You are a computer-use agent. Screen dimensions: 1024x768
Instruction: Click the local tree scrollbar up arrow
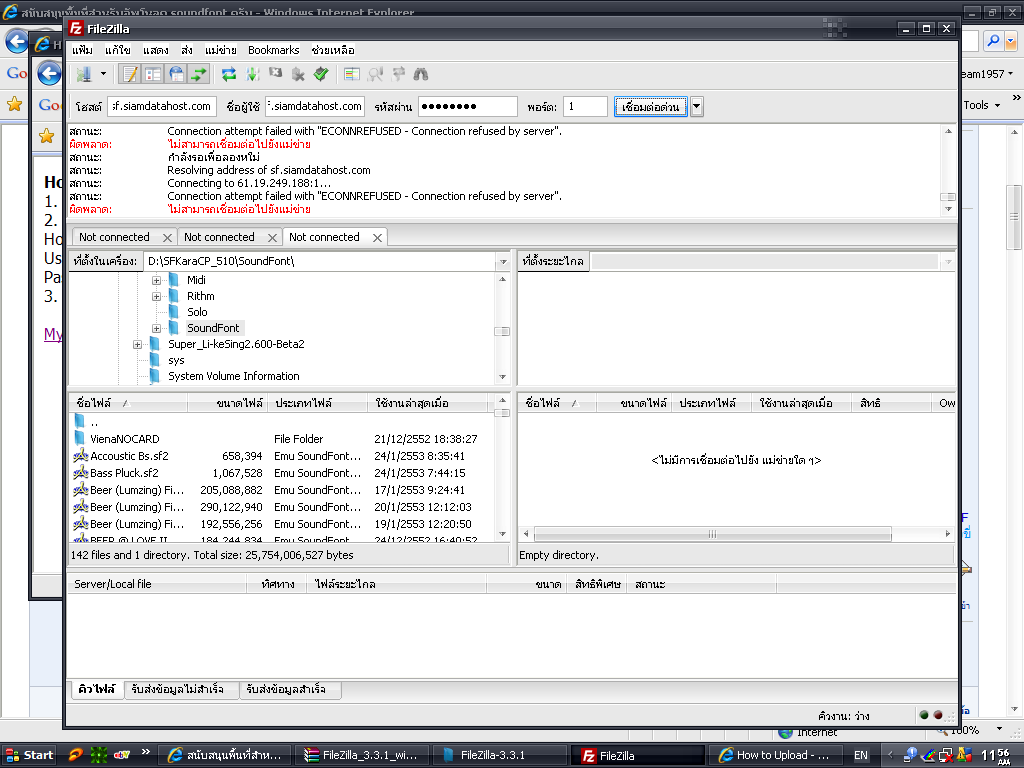(x=502, y=279)
